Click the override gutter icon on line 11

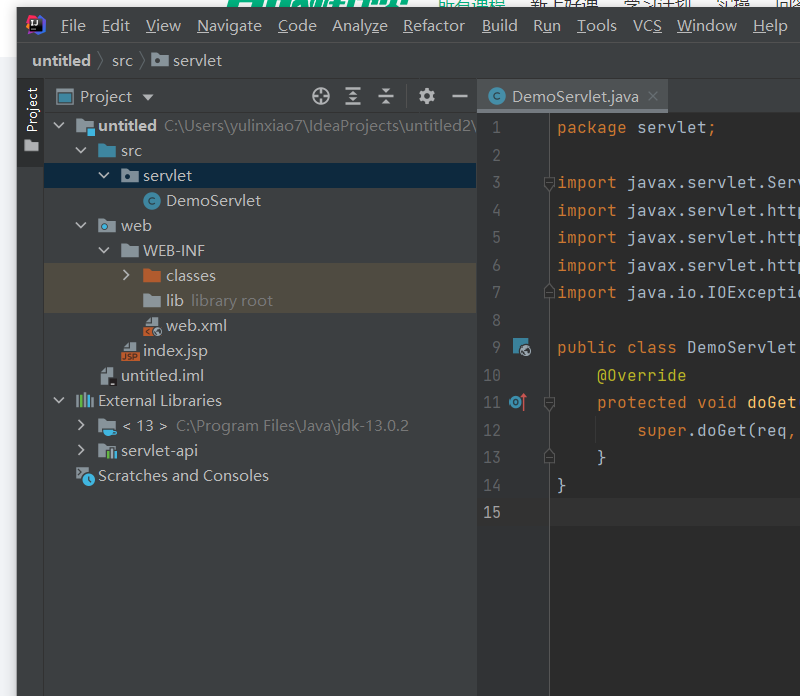tap(517, 403)
